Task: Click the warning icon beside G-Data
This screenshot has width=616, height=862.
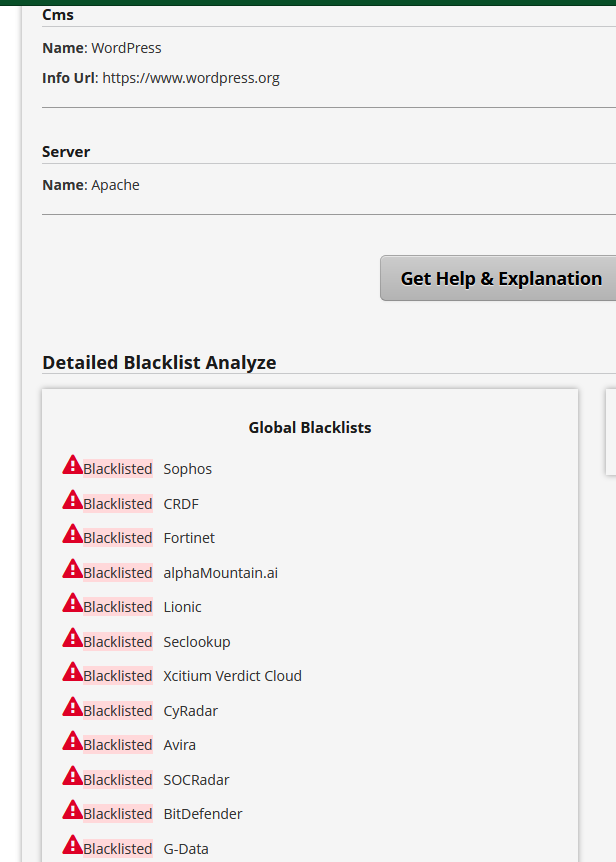Action: click(x=73, y=844)
